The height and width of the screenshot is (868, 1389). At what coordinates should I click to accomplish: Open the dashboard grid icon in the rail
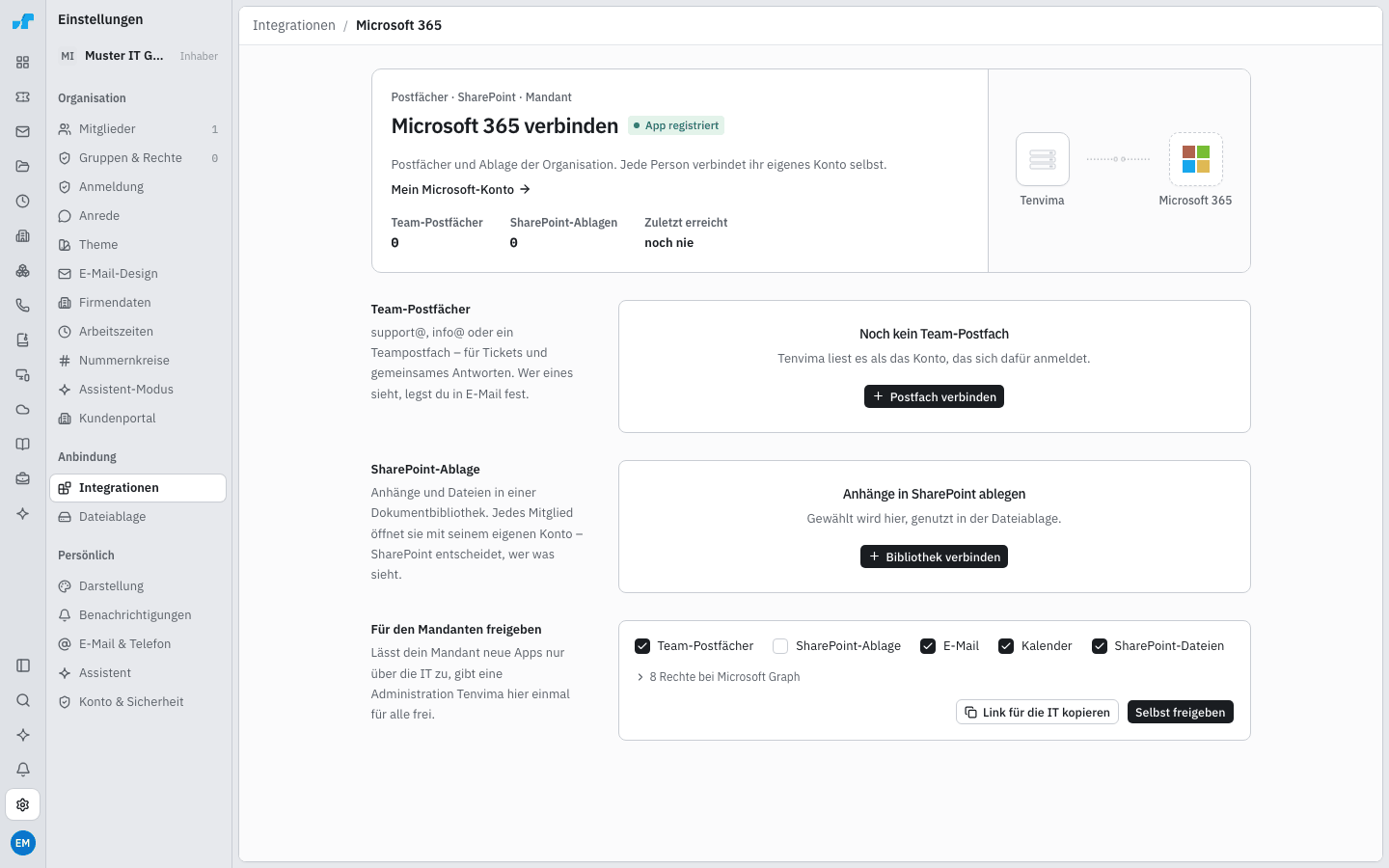(x=23, y=63)
